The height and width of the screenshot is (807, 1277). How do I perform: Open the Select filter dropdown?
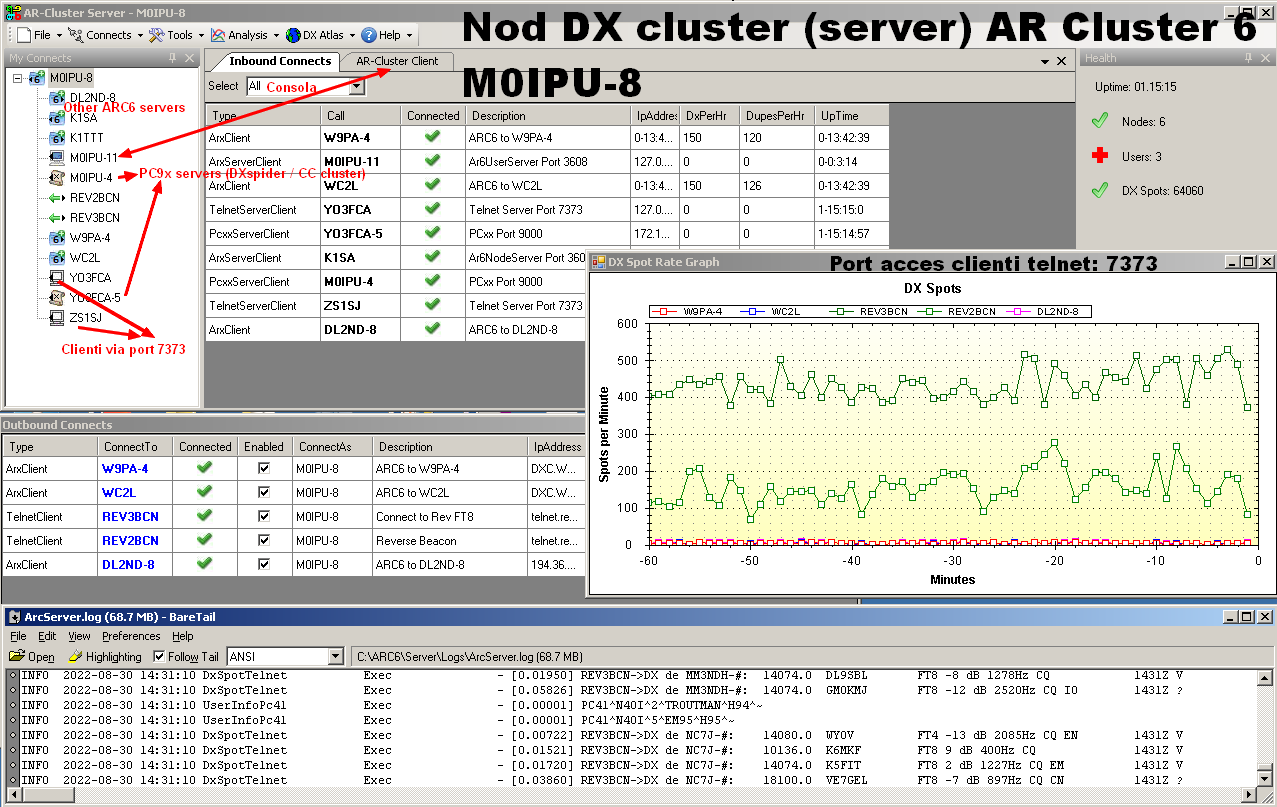coord(358,87)
